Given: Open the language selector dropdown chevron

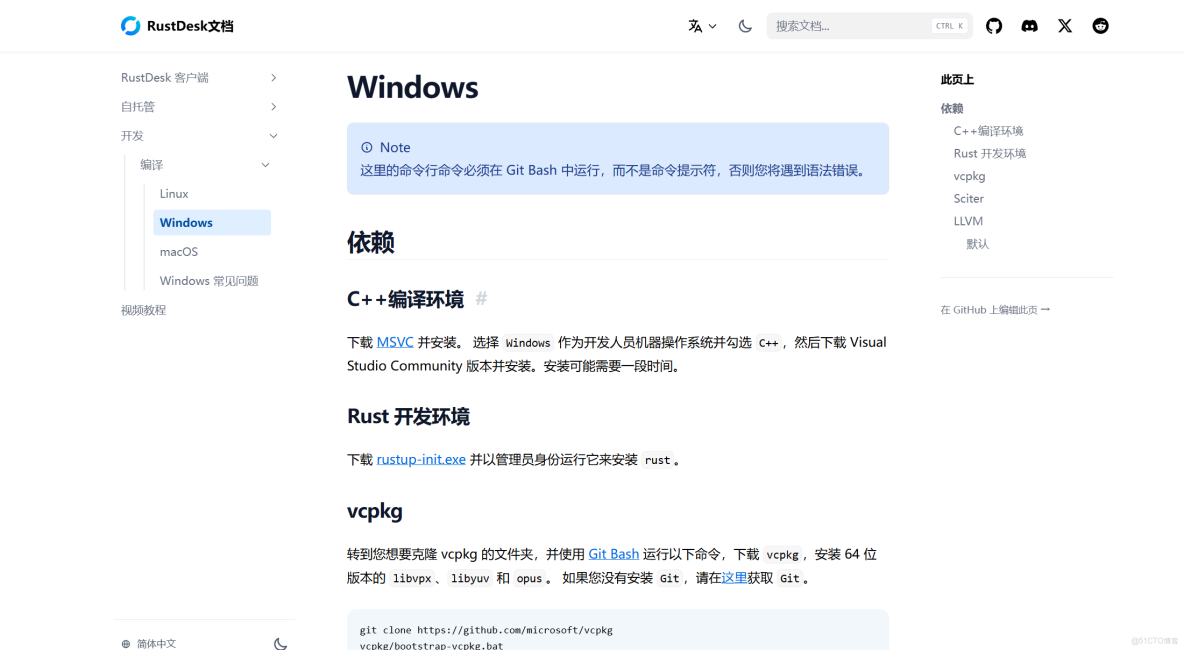Looking at the screenshot, I should click(711, 27).
